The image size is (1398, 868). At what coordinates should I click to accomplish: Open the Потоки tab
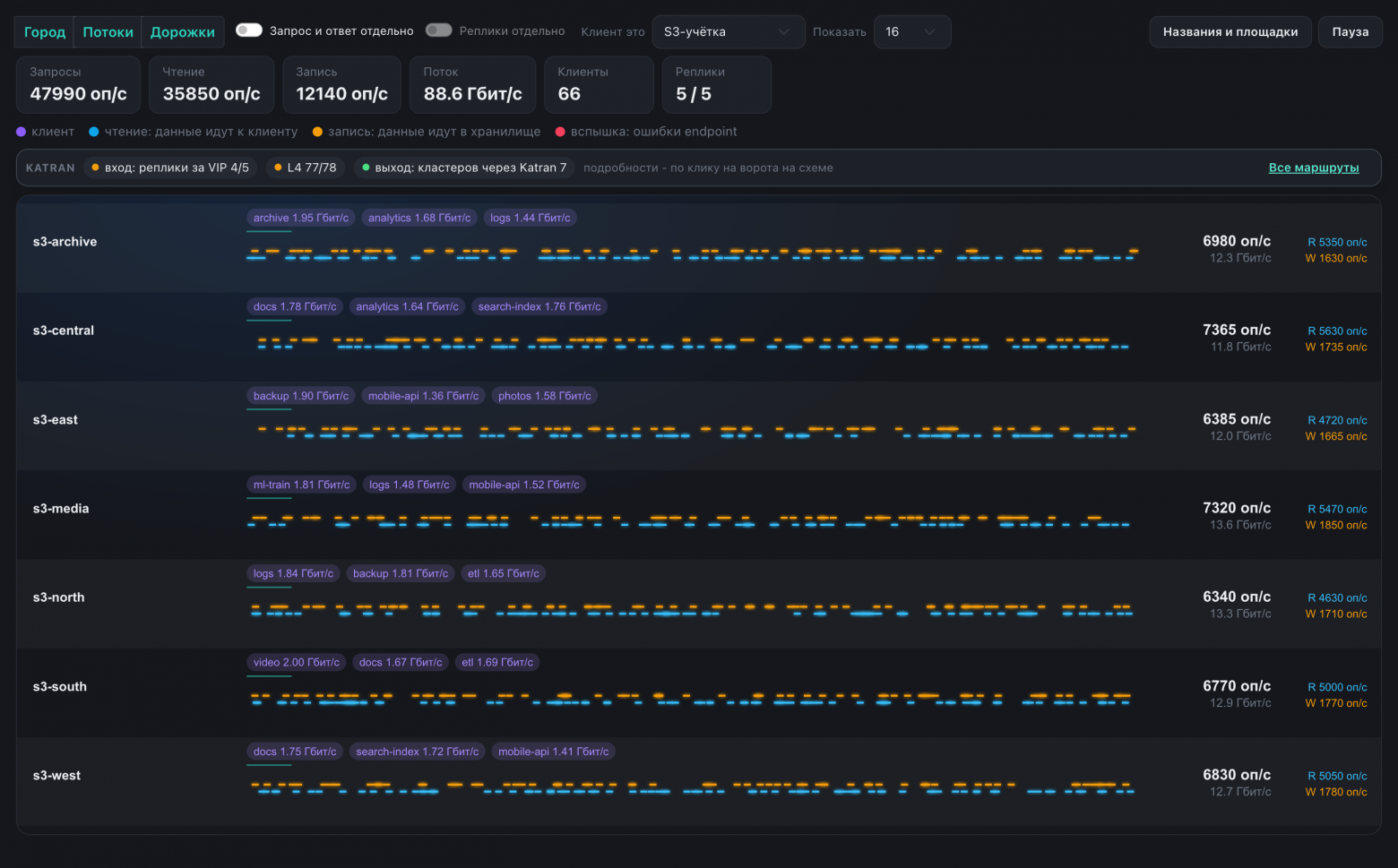coord(108,32)
